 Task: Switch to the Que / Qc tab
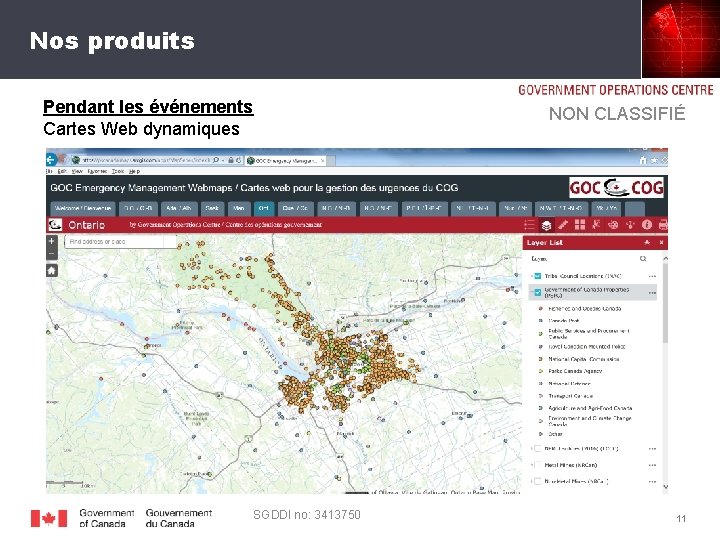click(295, 208)
